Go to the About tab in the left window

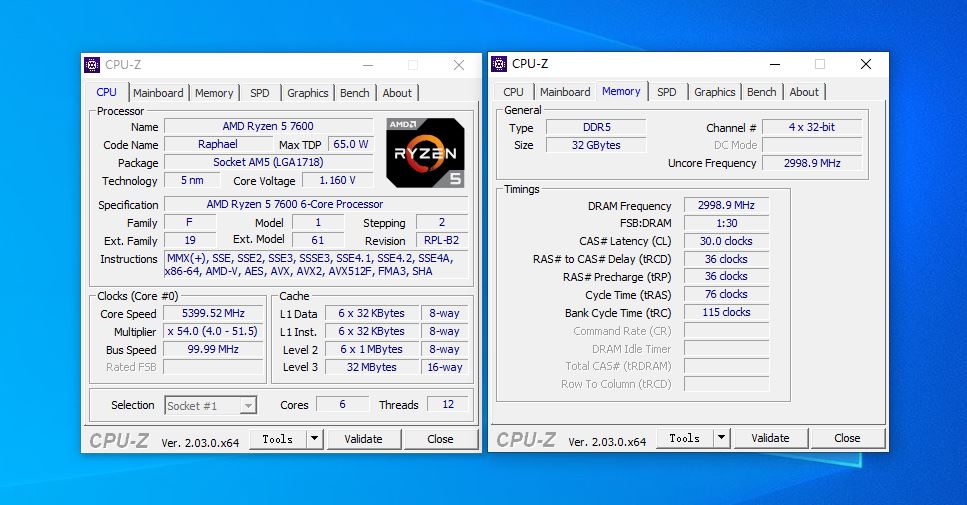pos(397,93)
